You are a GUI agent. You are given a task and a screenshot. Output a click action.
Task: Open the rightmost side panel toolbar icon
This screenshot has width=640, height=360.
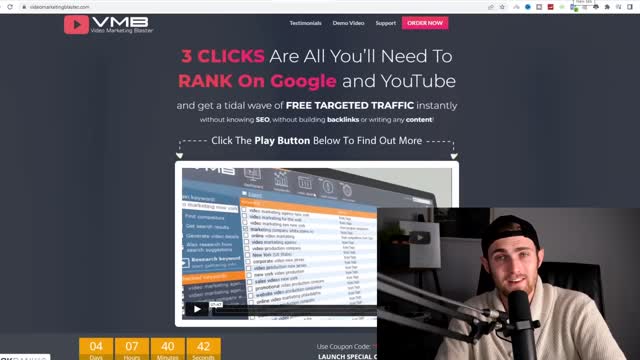[630, 7]
